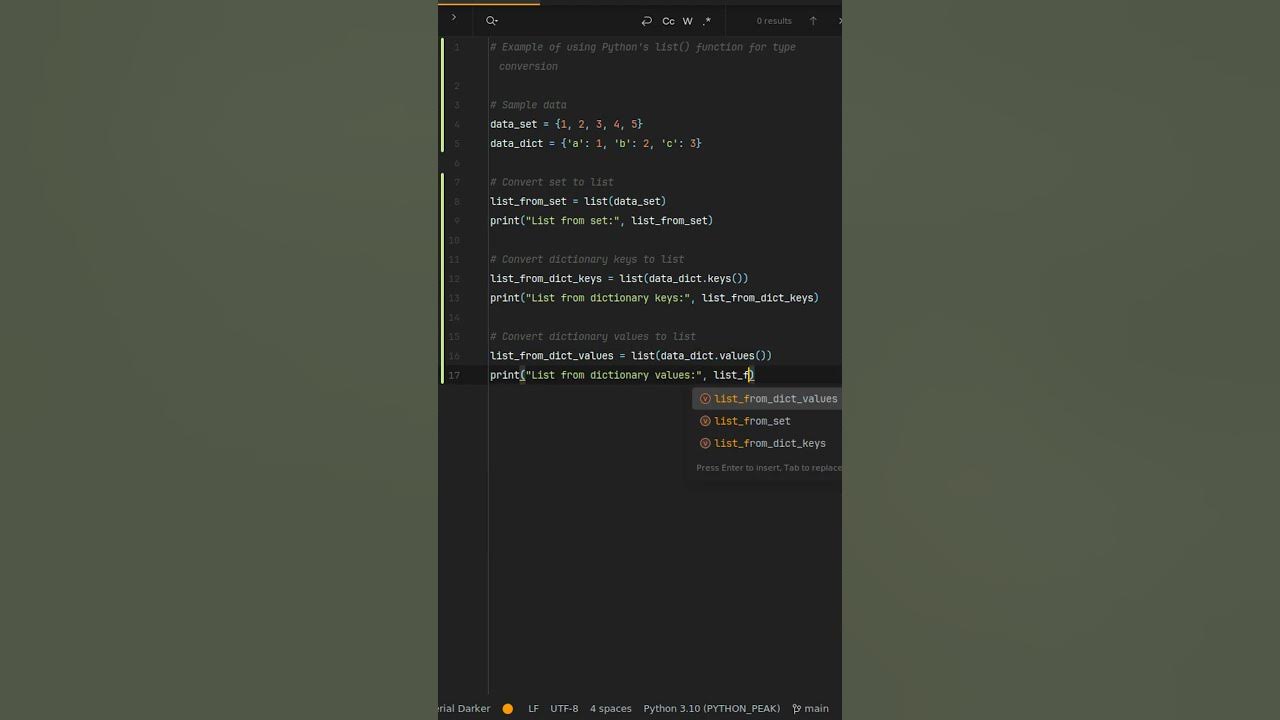Click variable icon beside list_from_dict_keys suggestion
The image size is (1280, 720).
point(705,443)
